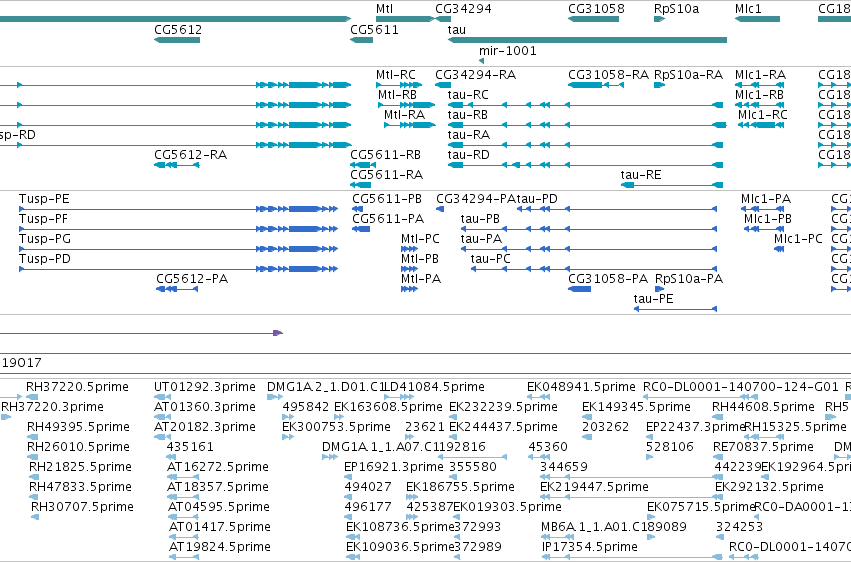This screenshot has height=562, width=851.
Task: Open the Mtl-RC transcript
Action: tap(399, 85)
